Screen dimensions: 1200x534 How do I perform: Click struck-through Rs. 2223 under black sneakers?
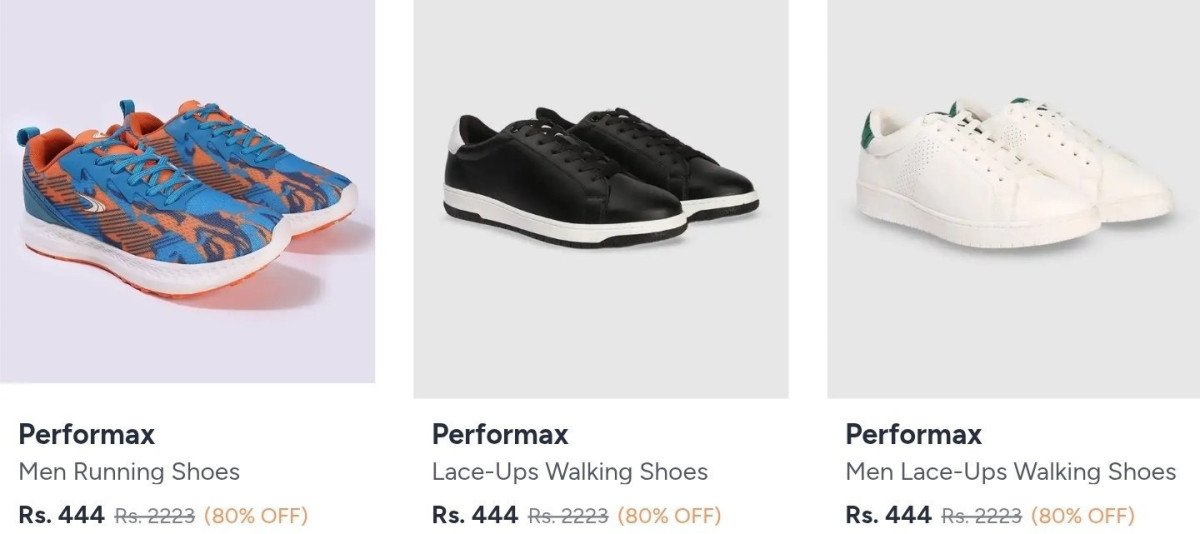click(x=568, y=517)
